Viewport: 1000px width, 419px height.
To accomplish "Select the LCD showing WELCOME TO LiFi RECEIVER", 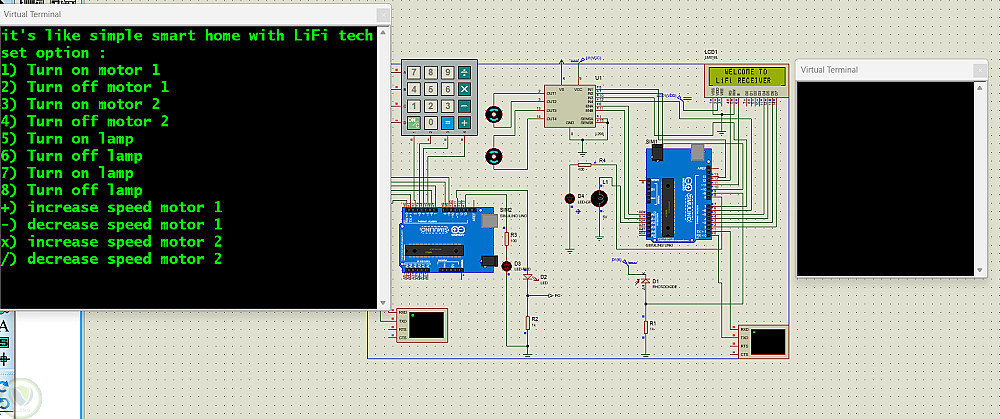I will [x=747, y=80].
